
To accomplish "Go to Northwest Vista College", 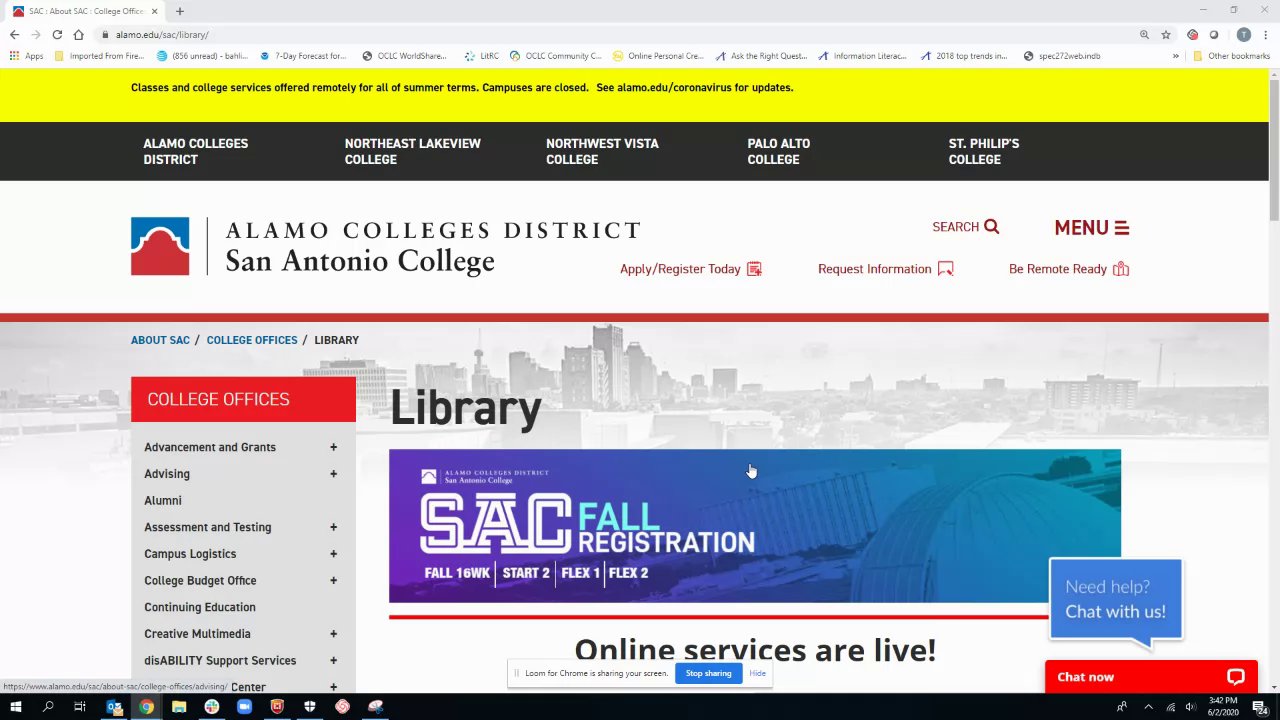I will coord(602,151).
